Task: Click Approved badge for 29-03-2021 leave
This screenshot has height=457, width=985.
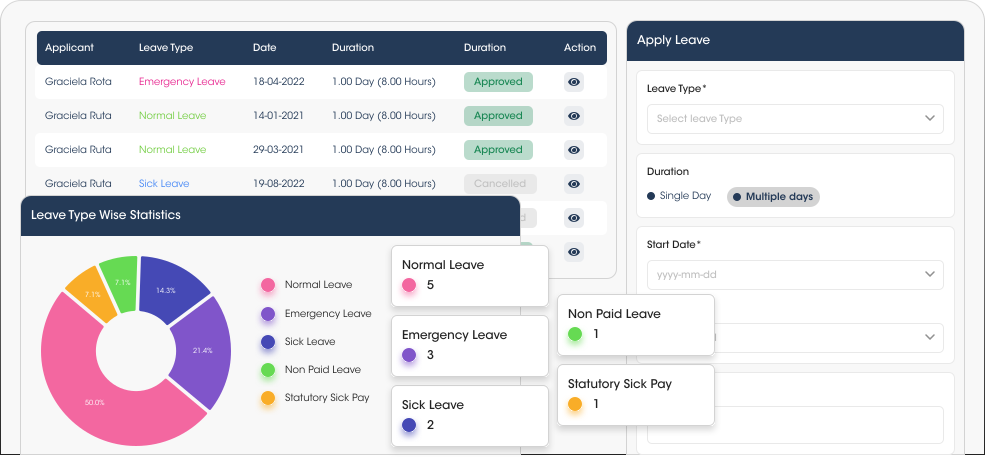Action: 498,150
